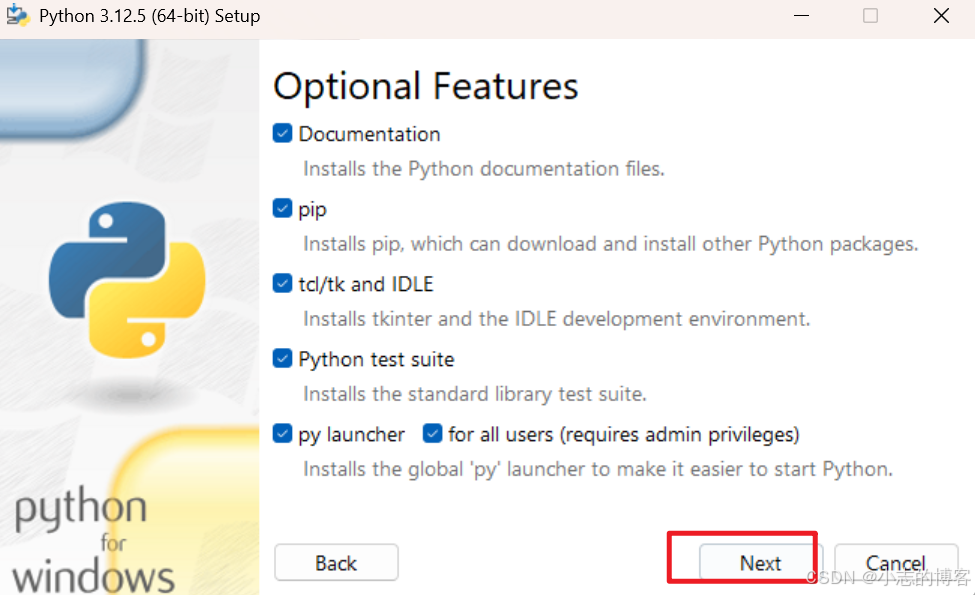Uncheck the Documentation checkbox

[x=282, y=133]
